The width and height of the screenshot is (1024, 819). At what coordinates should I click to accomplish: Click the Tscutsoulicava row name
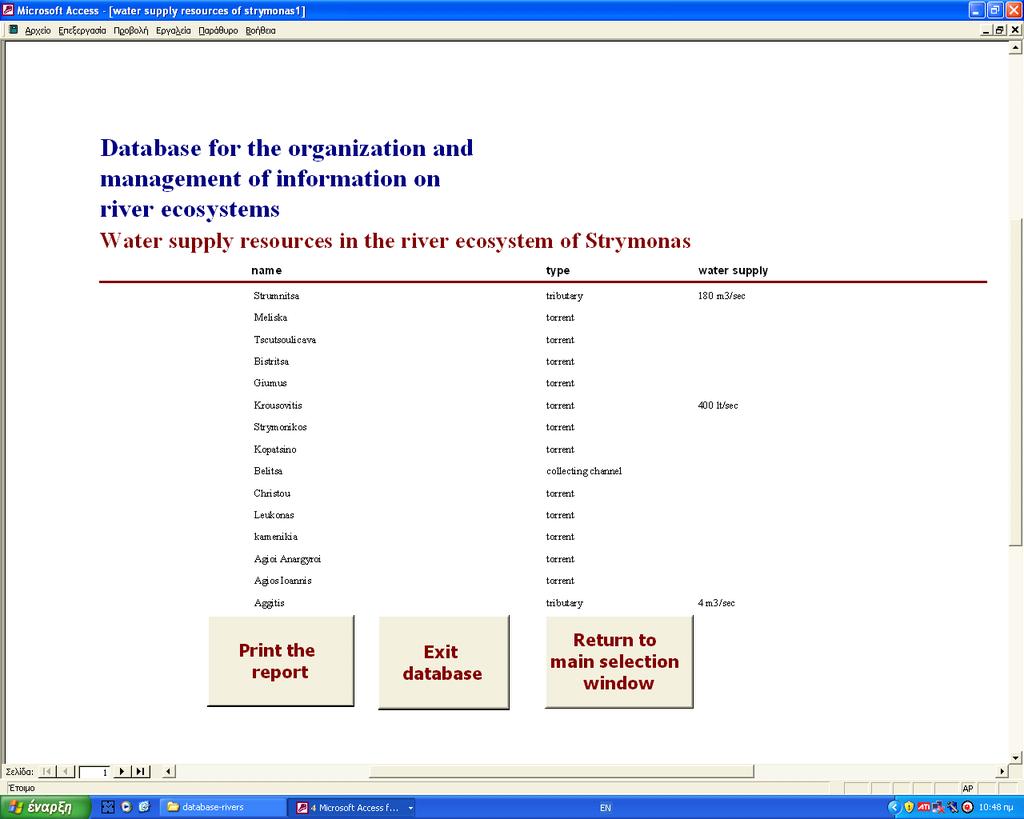point(285,340)
